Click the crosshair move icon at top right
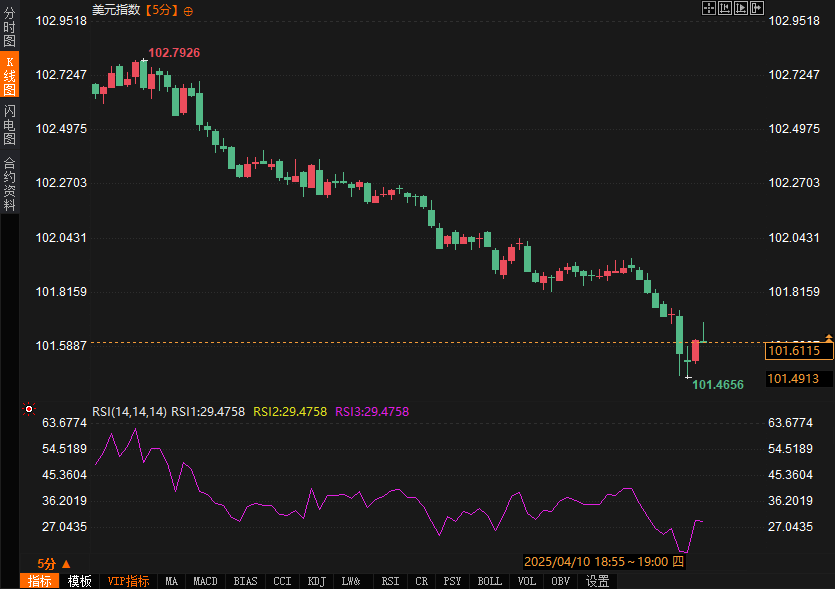 709,8
